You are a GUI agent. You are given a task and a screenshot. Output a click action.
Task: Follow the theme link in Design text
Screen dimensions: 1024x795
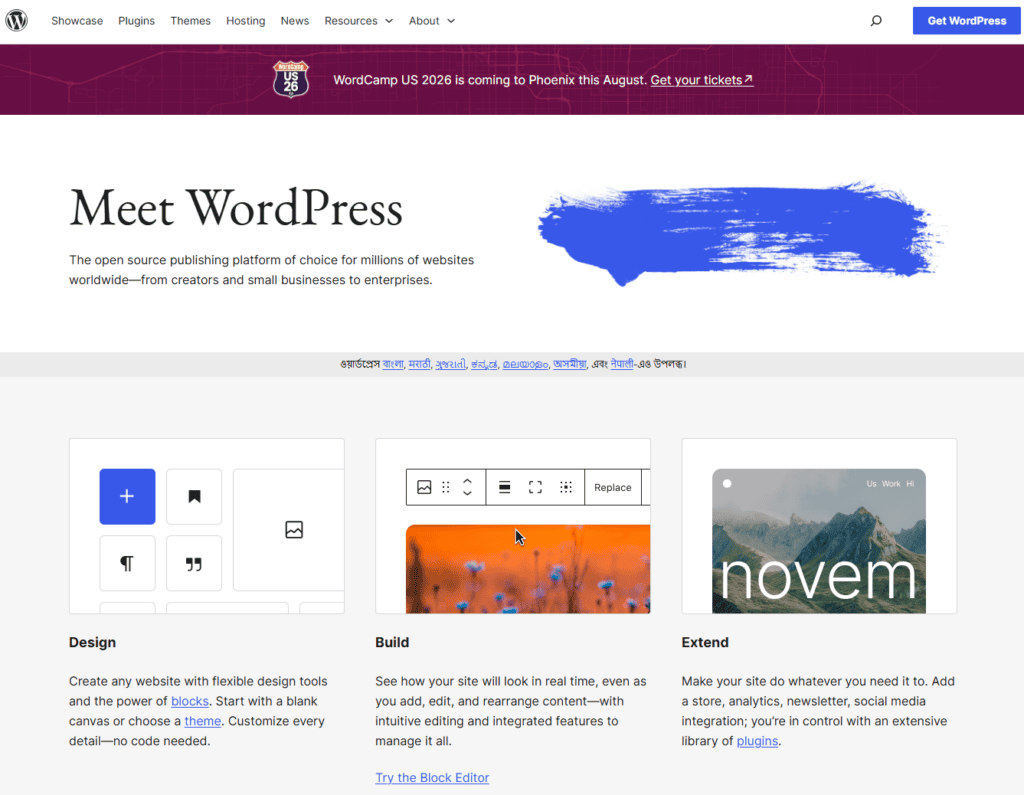pos(202,721)
